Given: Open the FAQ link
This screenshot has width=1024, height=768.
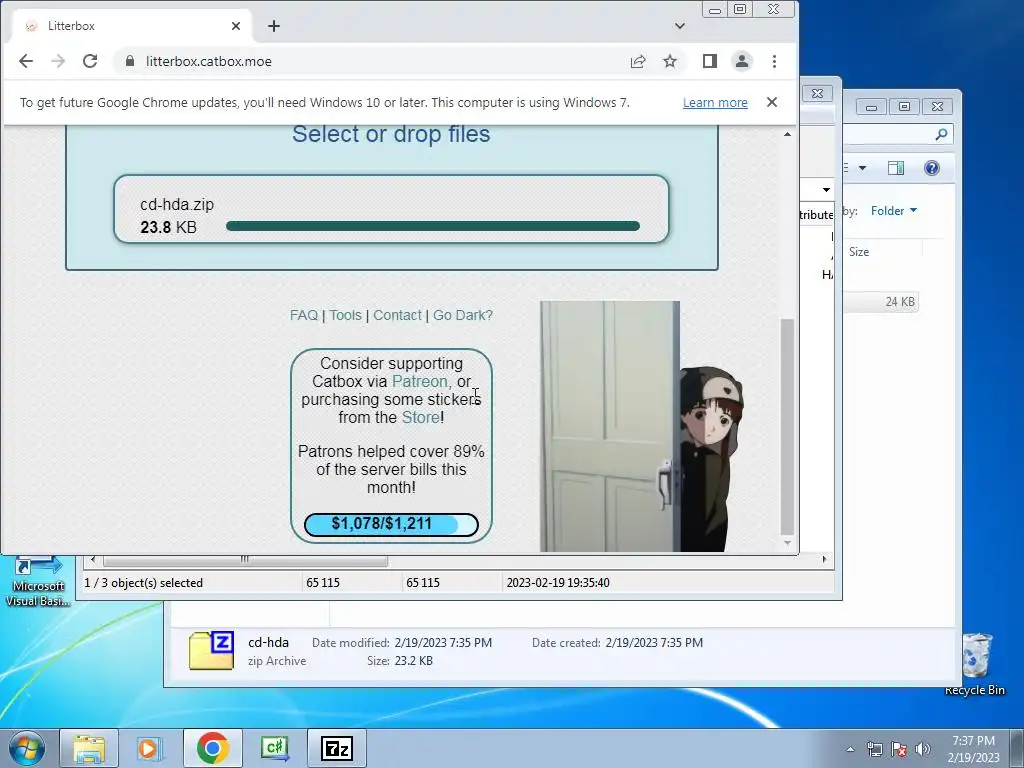Looking at the screenshot, I should point(304,315).
